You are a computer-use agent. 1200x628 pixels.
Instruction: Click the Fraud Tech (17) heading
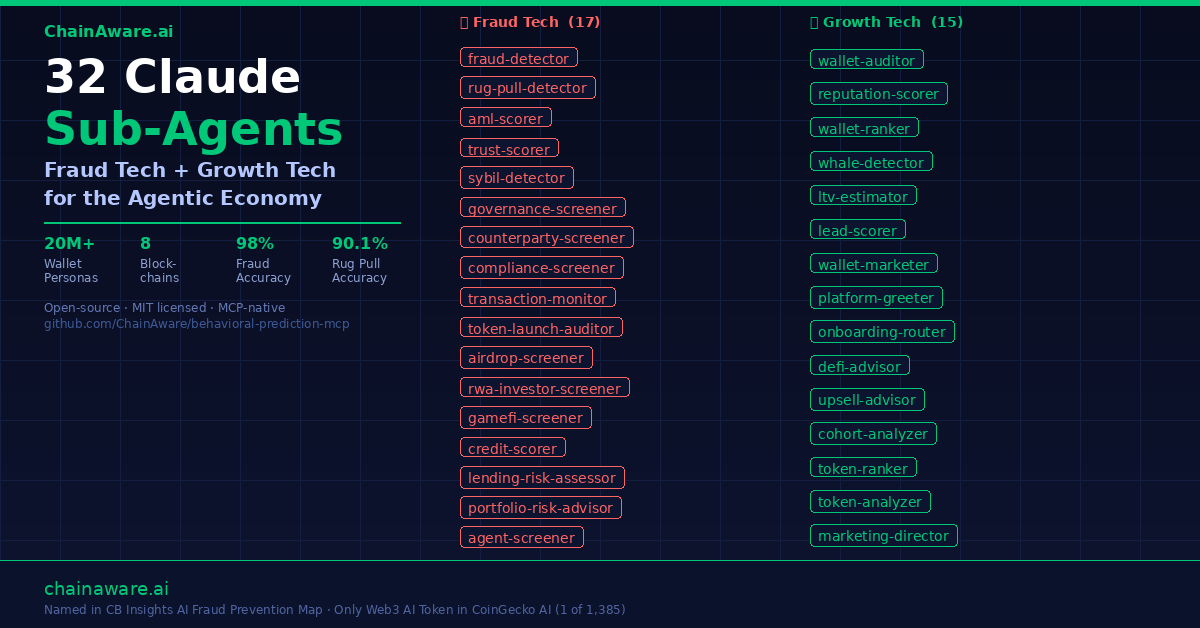coord(530,22)
